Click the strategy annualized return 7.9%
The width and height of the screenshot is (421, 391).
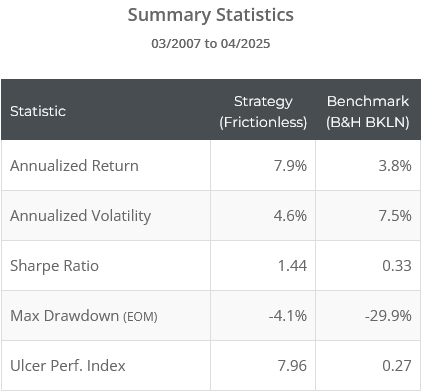(290, 166)
